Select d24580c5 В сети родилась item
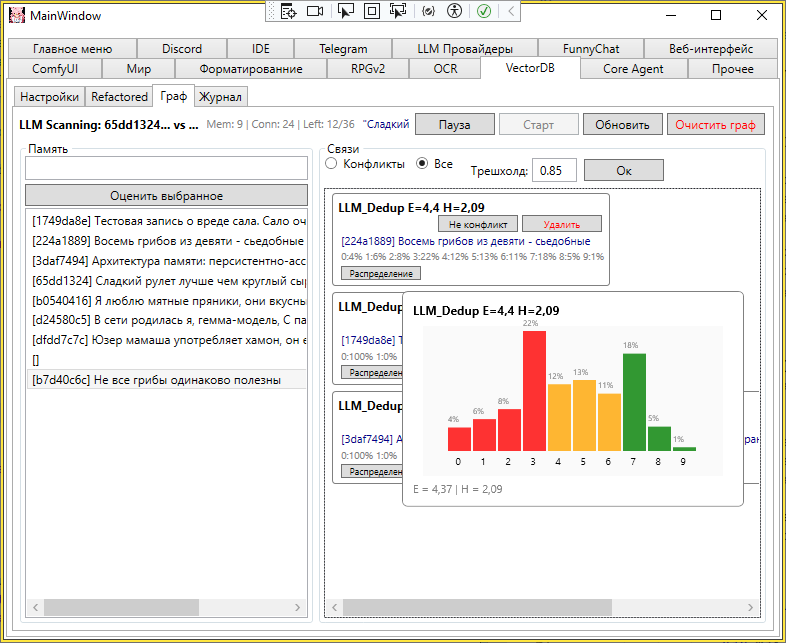 (x=166, y=320)
